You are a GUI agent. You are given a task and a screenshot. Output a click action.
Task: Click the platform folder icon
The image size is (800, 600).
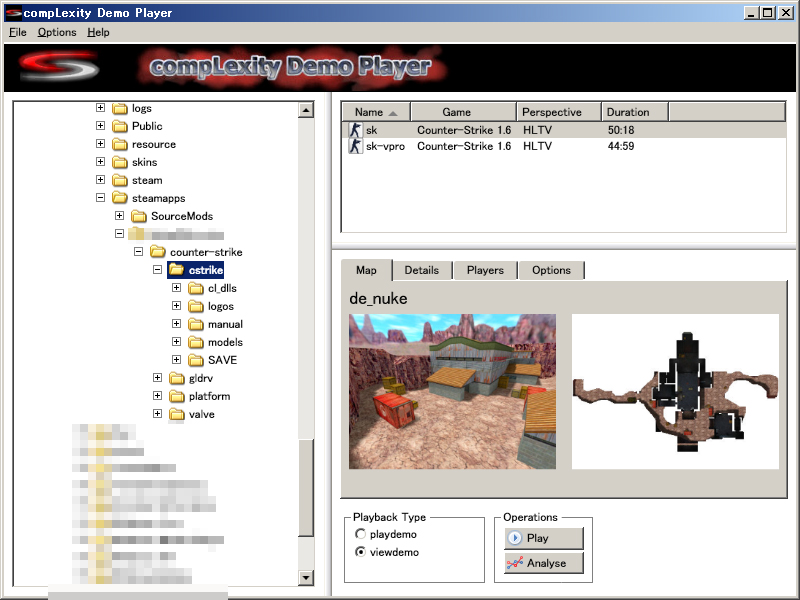click(177, 396)
